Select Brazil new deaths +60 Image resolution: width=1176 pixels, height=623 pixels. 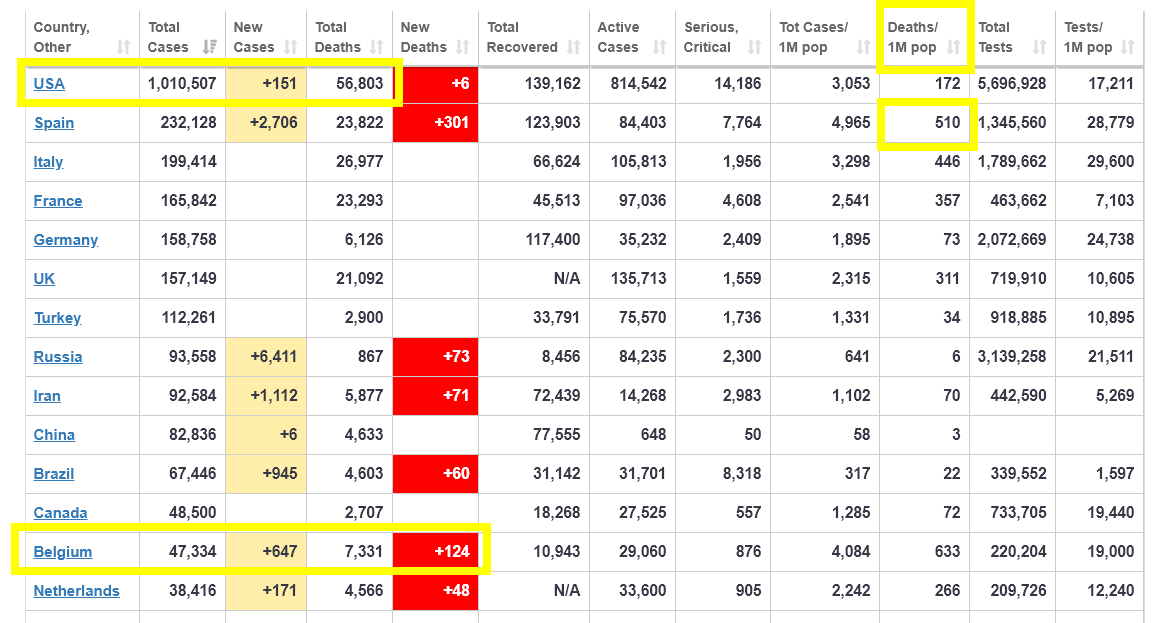456,473
